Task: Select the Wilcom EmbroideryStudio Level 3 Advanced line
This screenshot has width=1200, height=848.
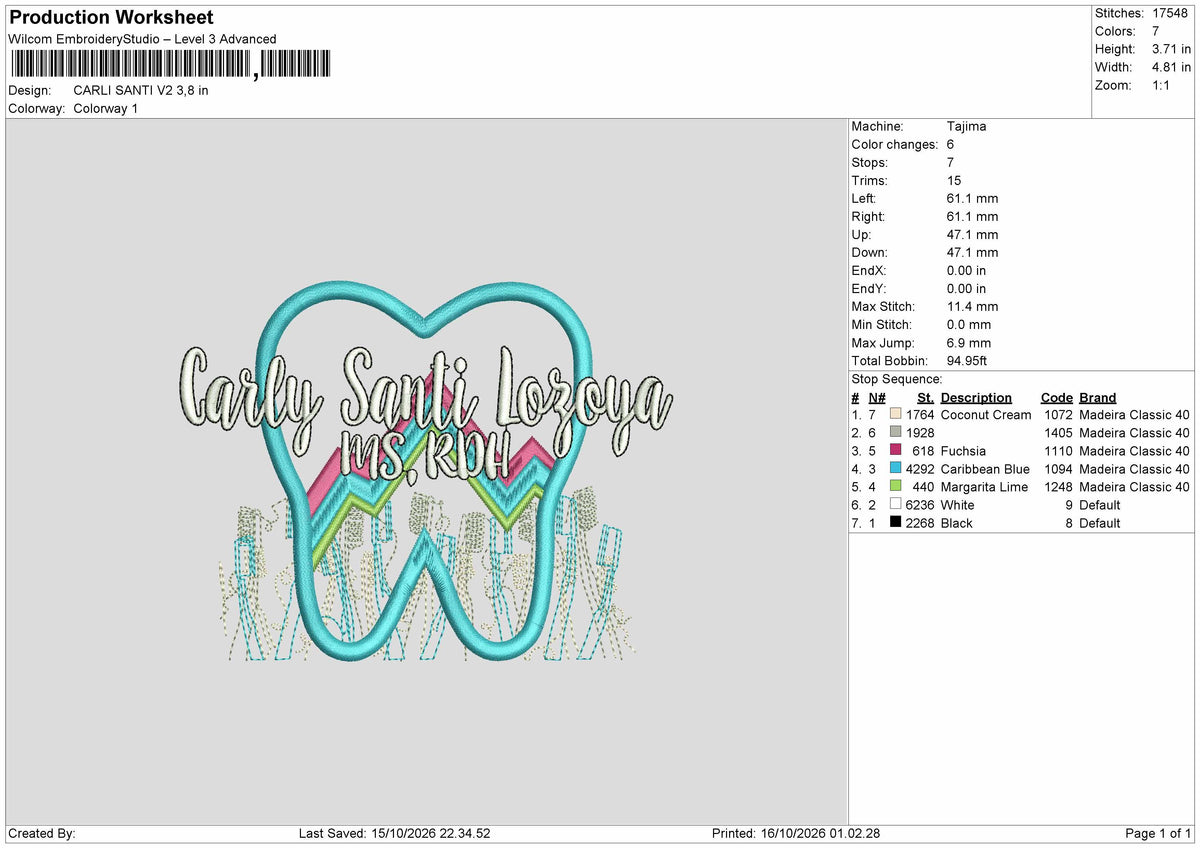Action: coord(142,39)
